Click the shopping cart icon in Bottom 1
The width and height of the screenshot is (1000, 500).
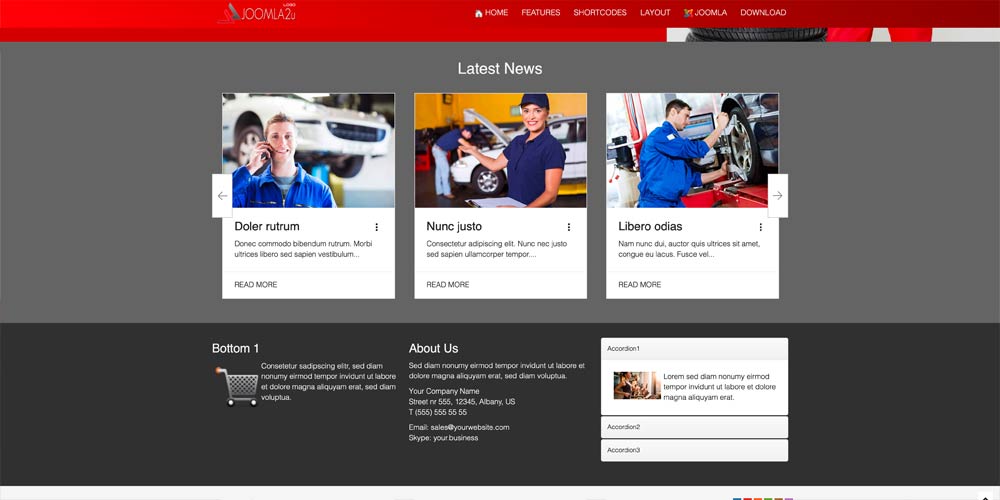237,386
